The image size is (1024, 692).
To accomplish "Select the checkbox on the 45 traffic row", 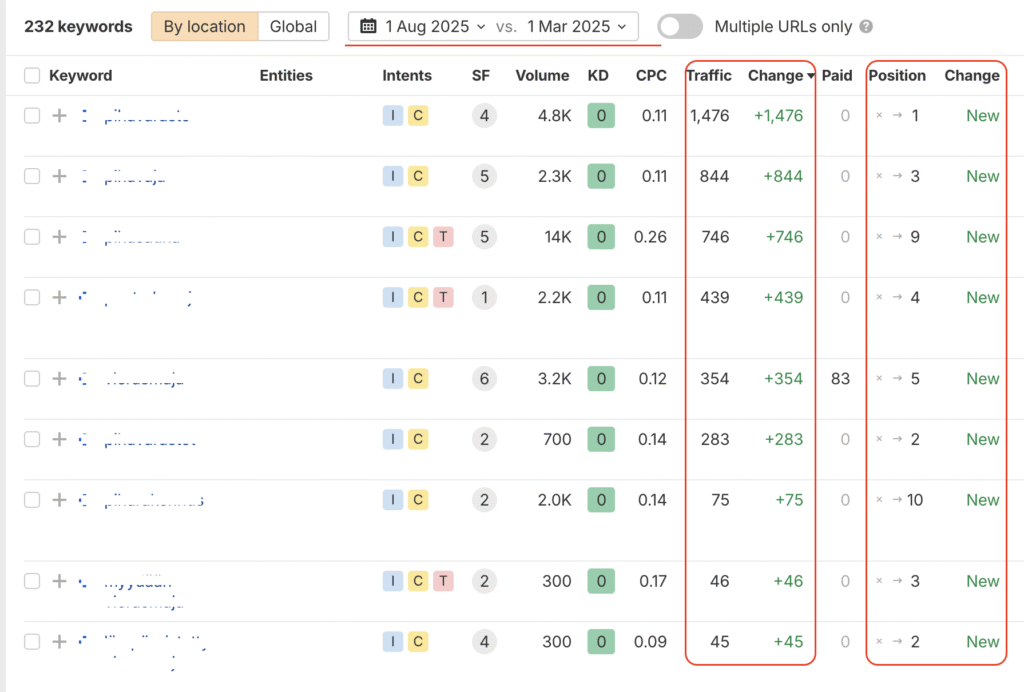I will (32, 642).
